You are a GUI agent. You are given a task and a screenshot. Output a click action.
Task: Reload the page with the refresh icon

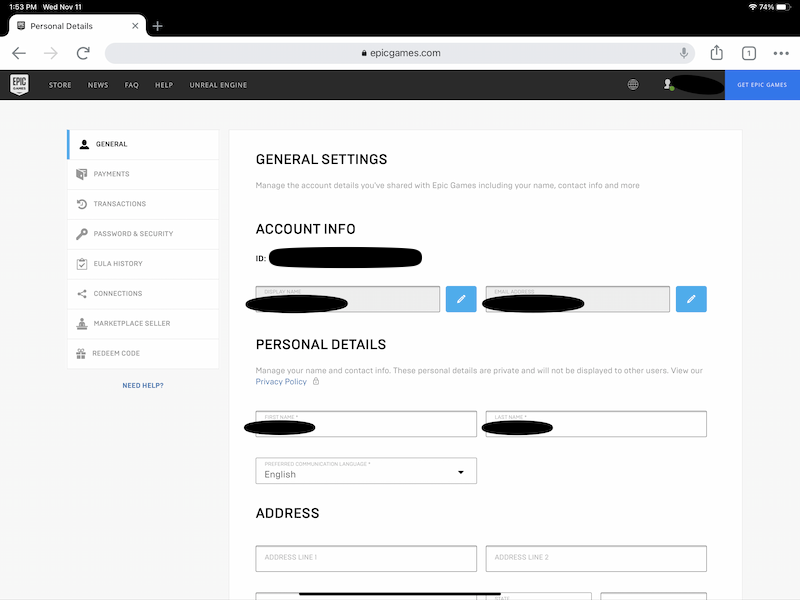pyautogui.click(x=83, y=53)
